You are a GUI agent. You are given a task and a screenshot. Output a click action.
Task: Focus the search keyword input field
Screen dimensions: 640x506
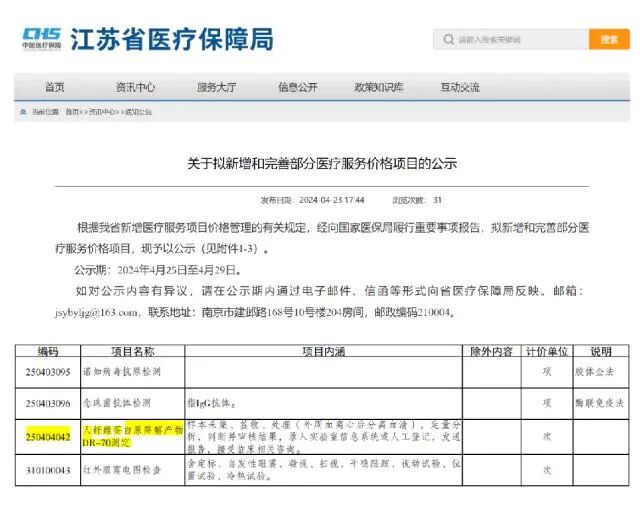[x=511, y=40]
